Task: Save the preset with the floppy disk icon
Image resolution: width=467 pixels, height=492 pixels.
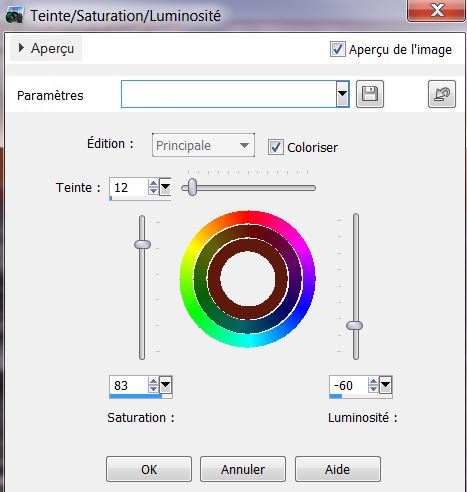Action: [x=370, y=94]
